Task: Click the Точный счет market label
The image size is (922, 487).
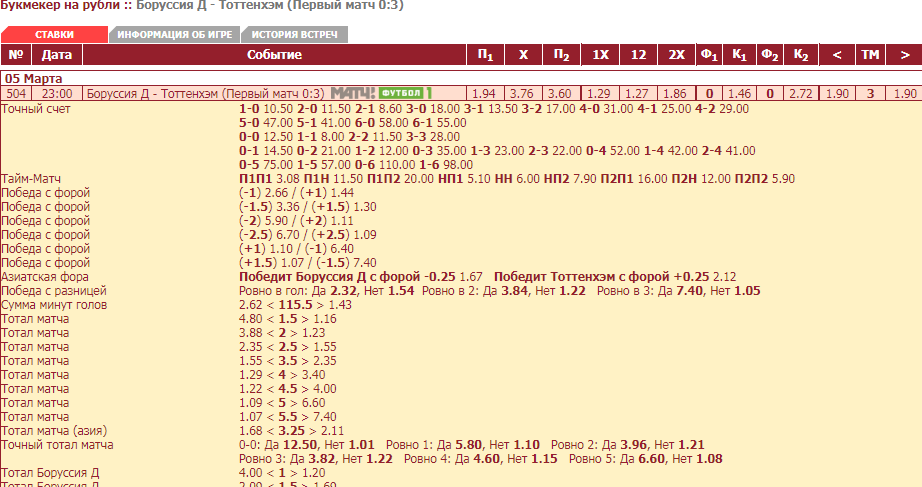Action: pyautogui.click(x=36, y=109)
